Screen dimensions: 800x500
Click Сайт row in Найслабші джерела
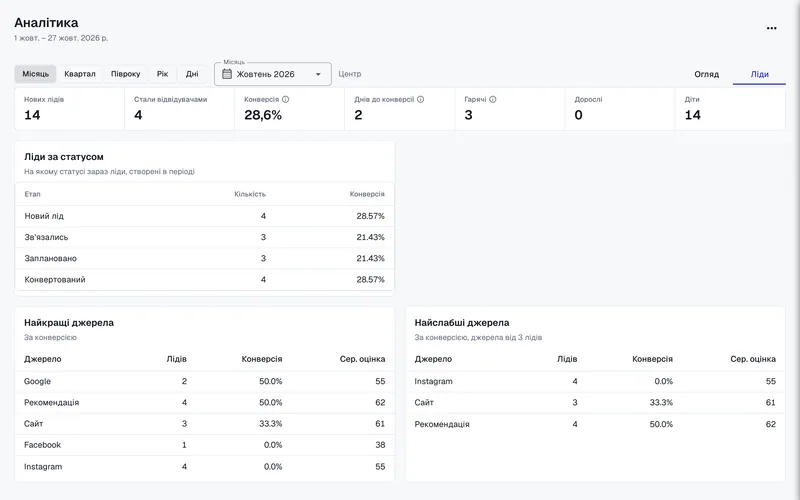click(x=595, y=403)
